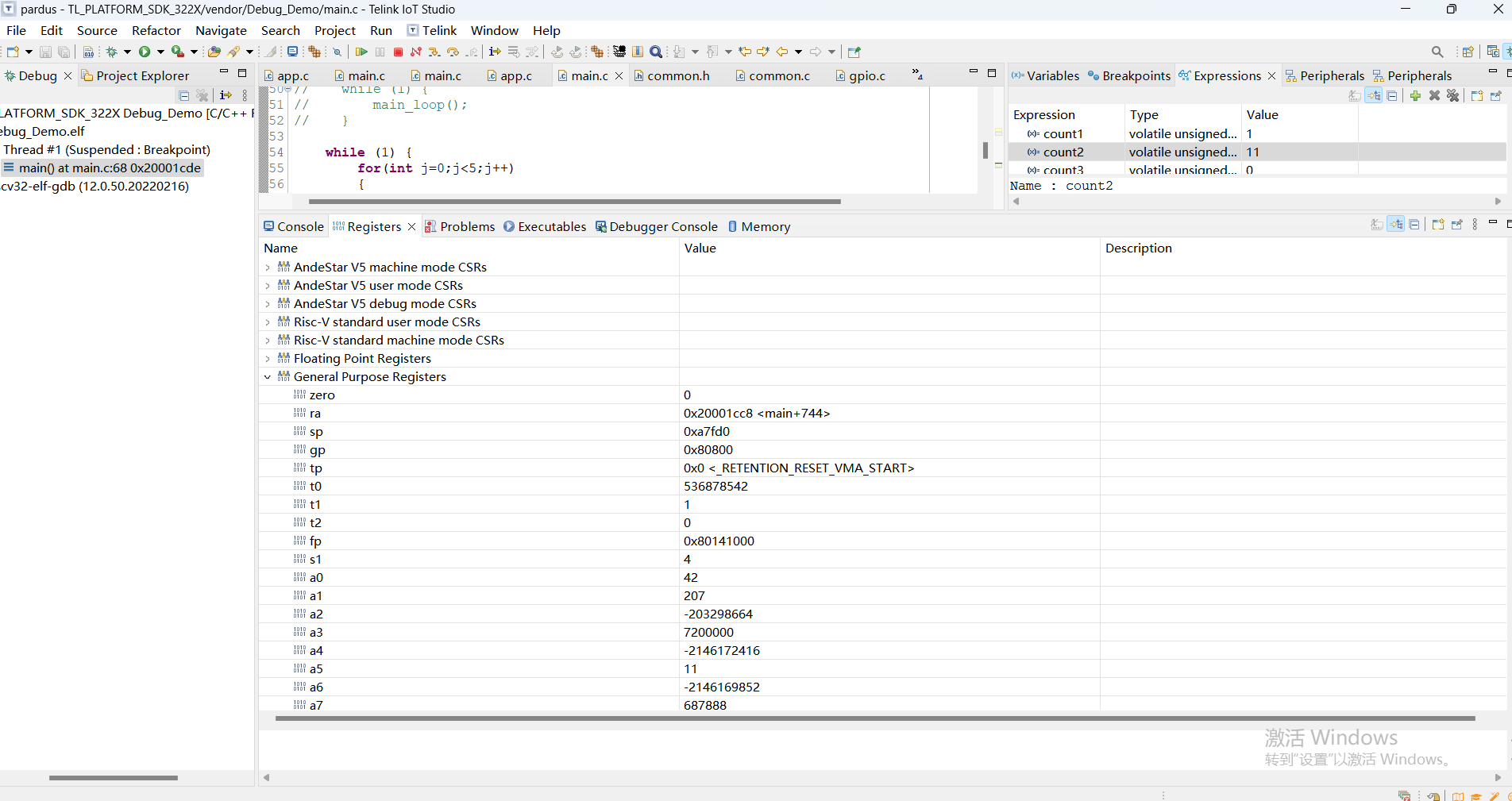Toggle Show Type Names in Expressions toolbar
The height and width of the screenshot is (801, 1512).
[x=1355, y=95]
